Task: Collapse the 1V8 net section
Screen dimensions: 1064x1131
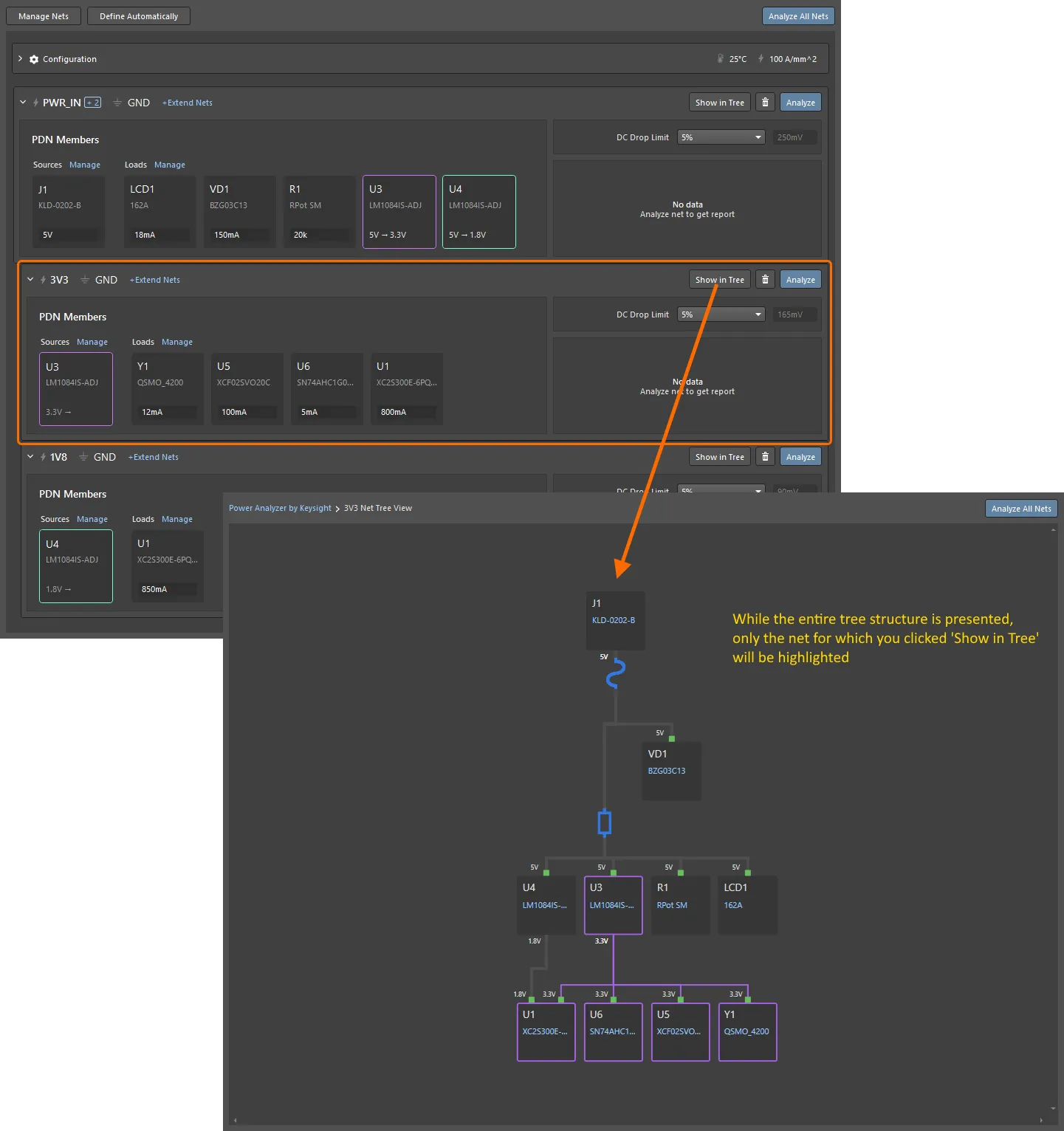Action: click(x=30, y=457)
